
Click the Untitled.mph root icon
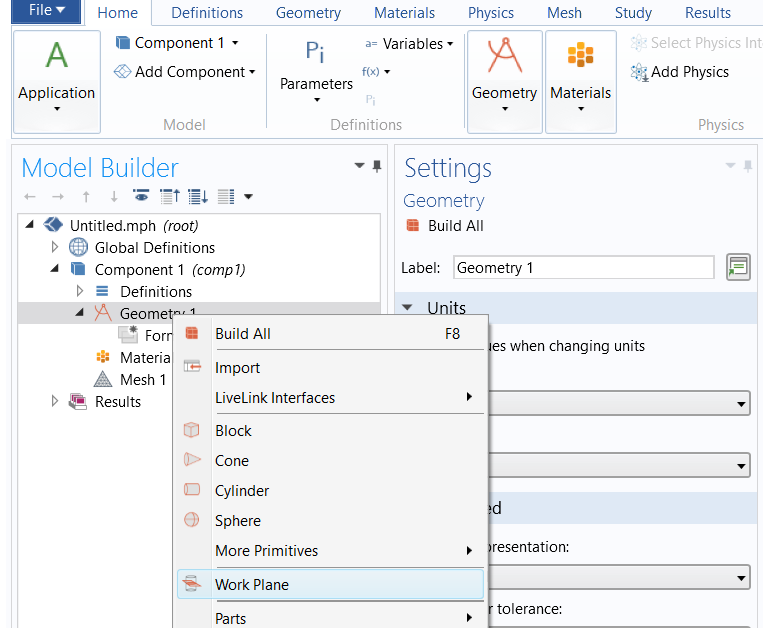(x=53, y=225)
